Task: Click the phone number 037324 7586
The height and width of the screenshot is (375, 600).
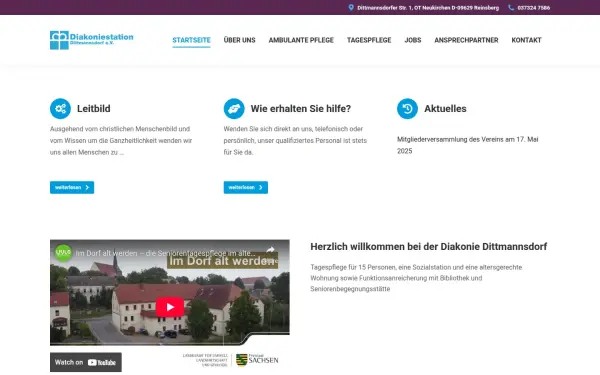Action: coord(534,8)
